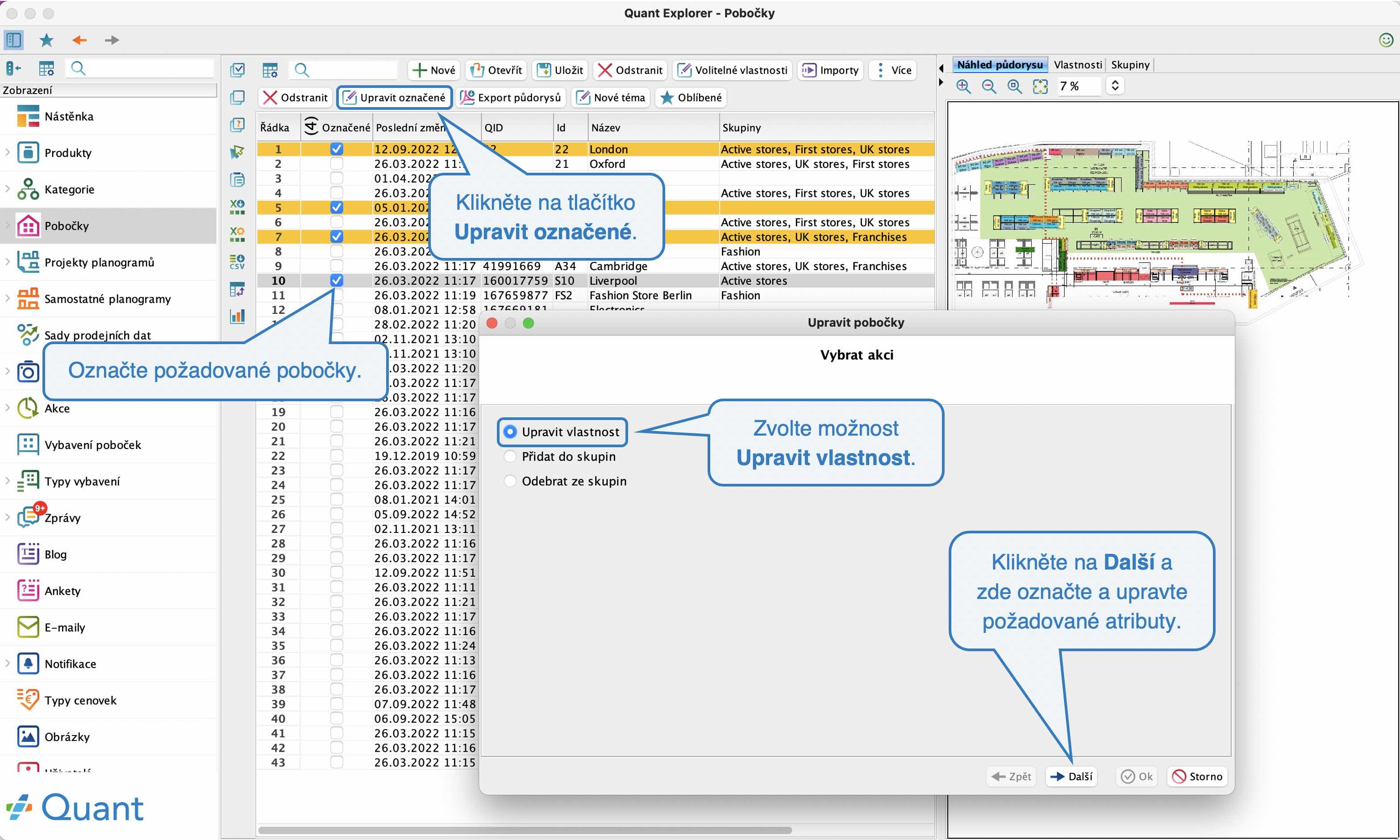
Task: Click the table settings icon in left panel
Action: (x=46, y=68)
